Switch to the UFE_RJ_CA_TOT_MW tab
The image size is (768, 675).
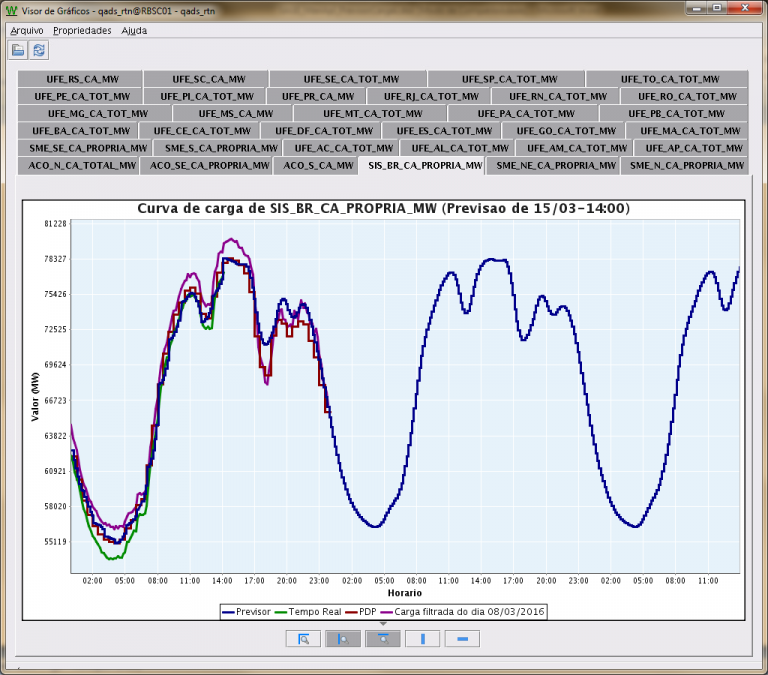pyautogui.click(x=430, y=97)
